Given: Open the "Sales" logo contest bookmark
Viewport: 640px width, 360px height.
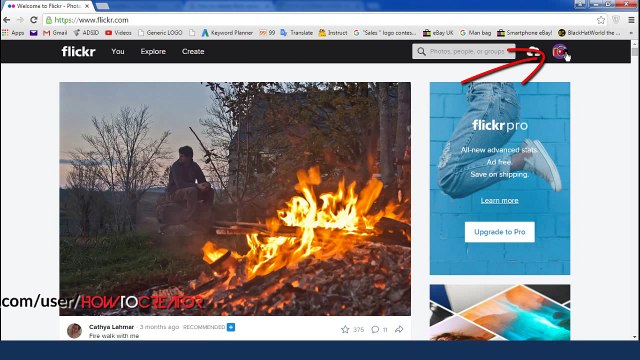Looking at the screenshot, I should pyautogui.click(x=385, y=33).
